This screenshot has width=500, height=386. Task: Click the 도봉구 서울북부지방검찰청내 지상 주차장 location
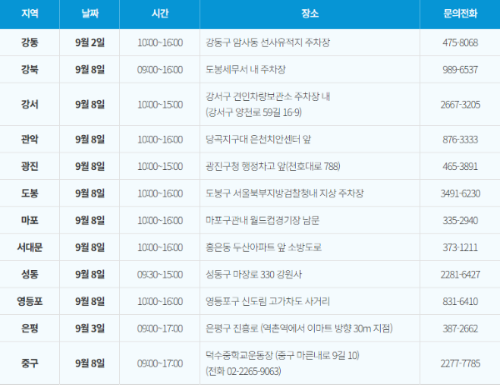(284, 193)
